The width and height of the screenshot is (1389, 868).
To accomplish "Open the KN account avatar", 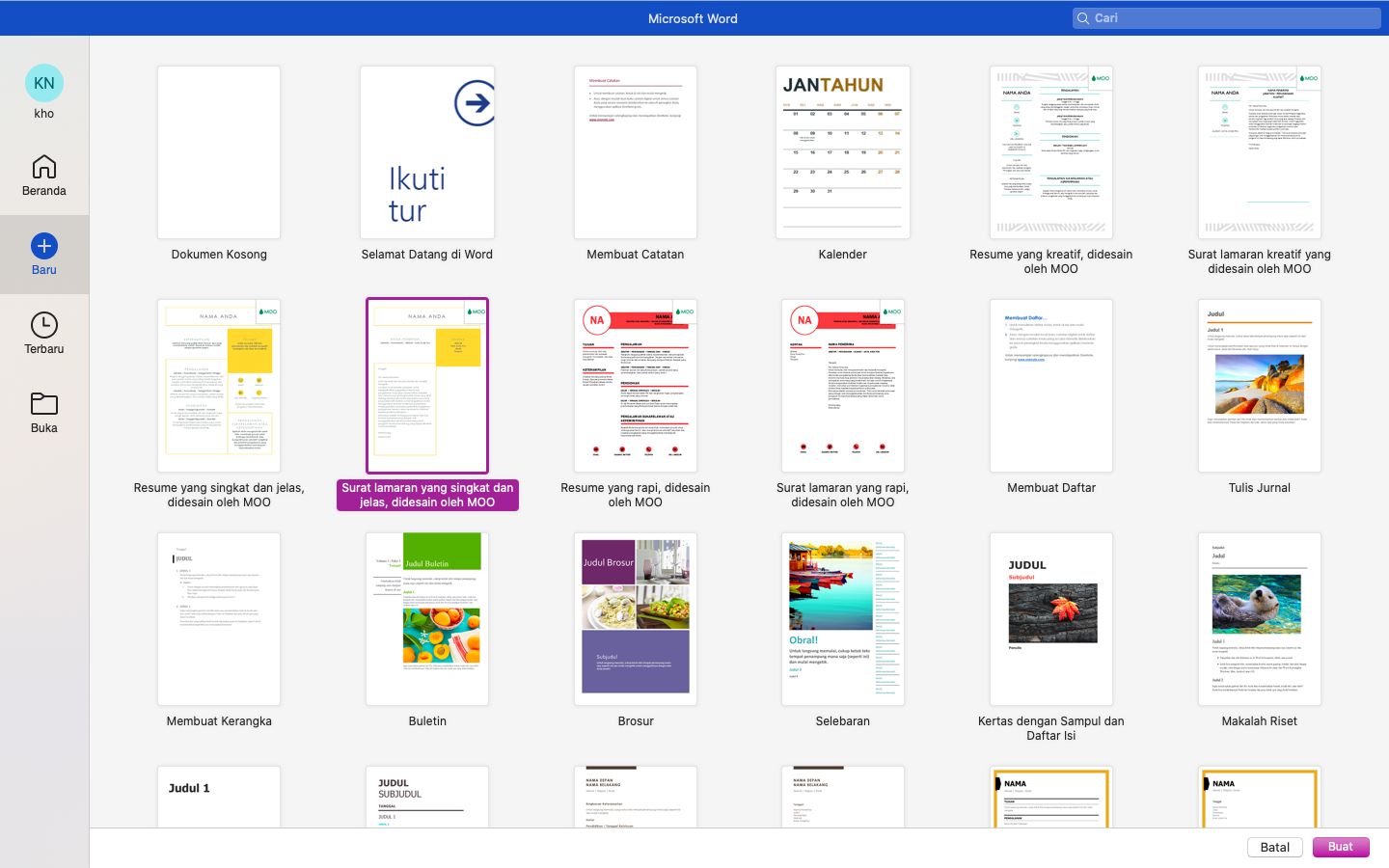I will click(44, 83).
